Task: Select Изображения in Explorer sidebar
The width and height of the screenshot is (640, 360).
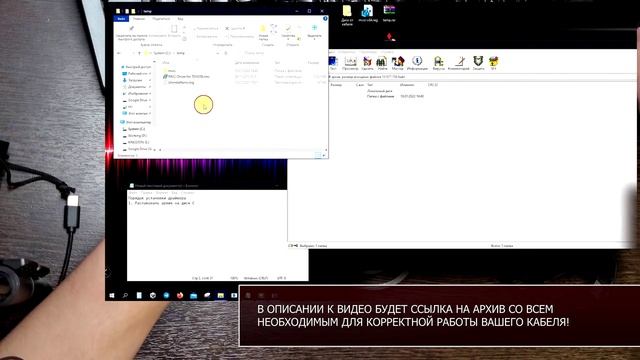Action: click(137, 93)
